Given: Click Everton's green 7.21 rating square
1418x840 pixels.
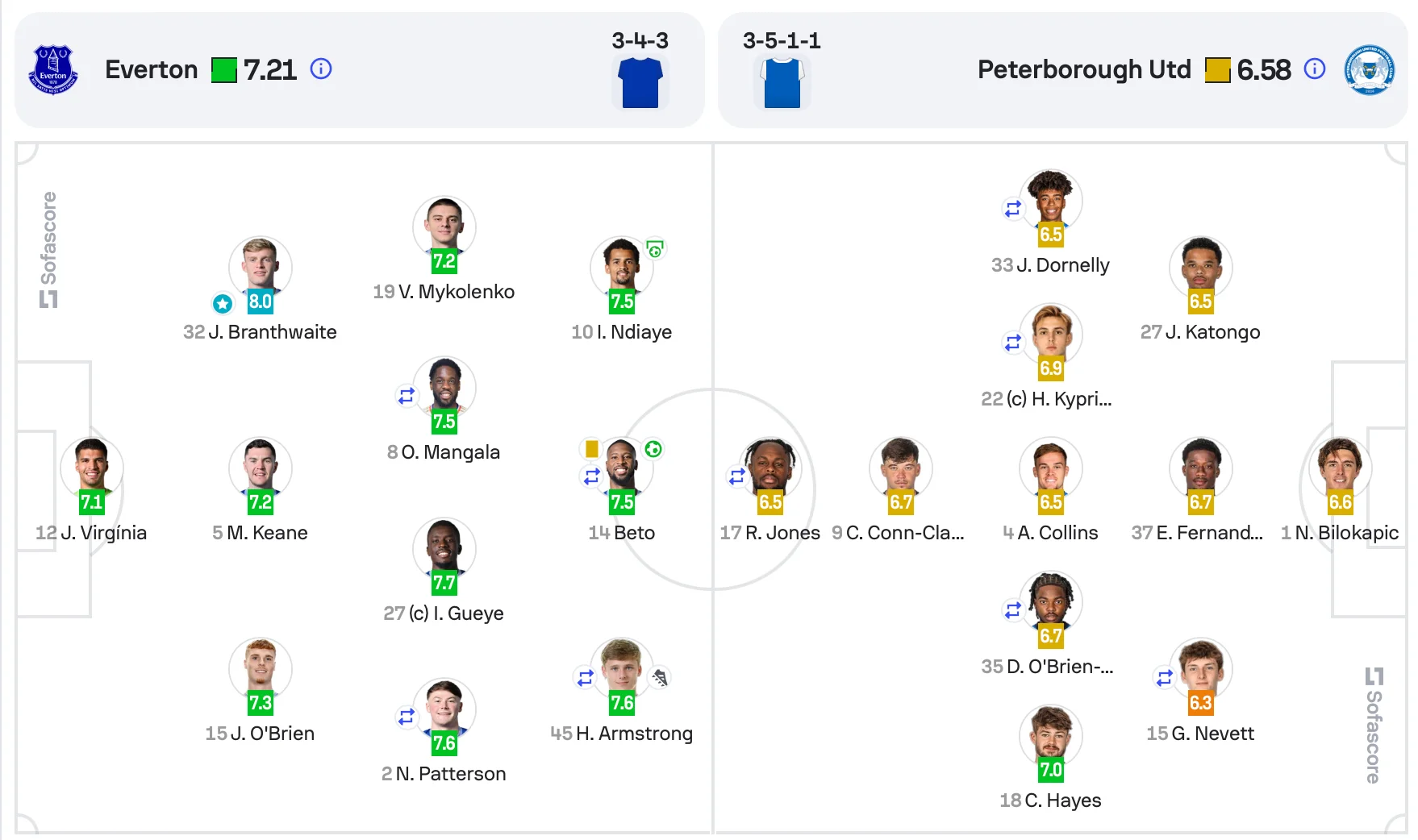Looking at the screenshot, I should (224, 70).
